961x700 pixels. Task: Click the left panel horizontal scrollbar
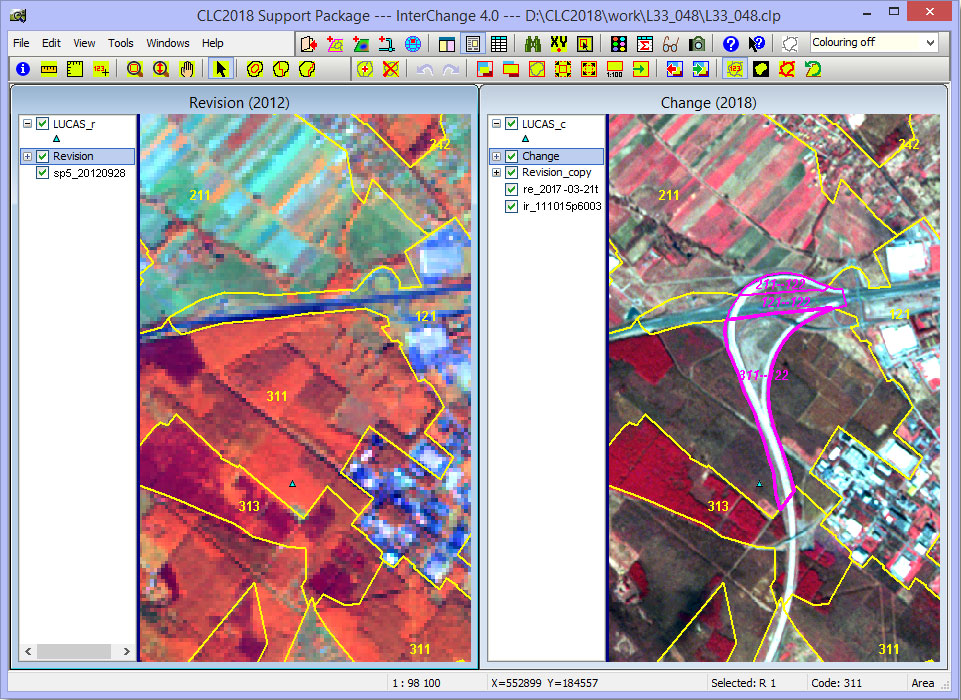76,651
